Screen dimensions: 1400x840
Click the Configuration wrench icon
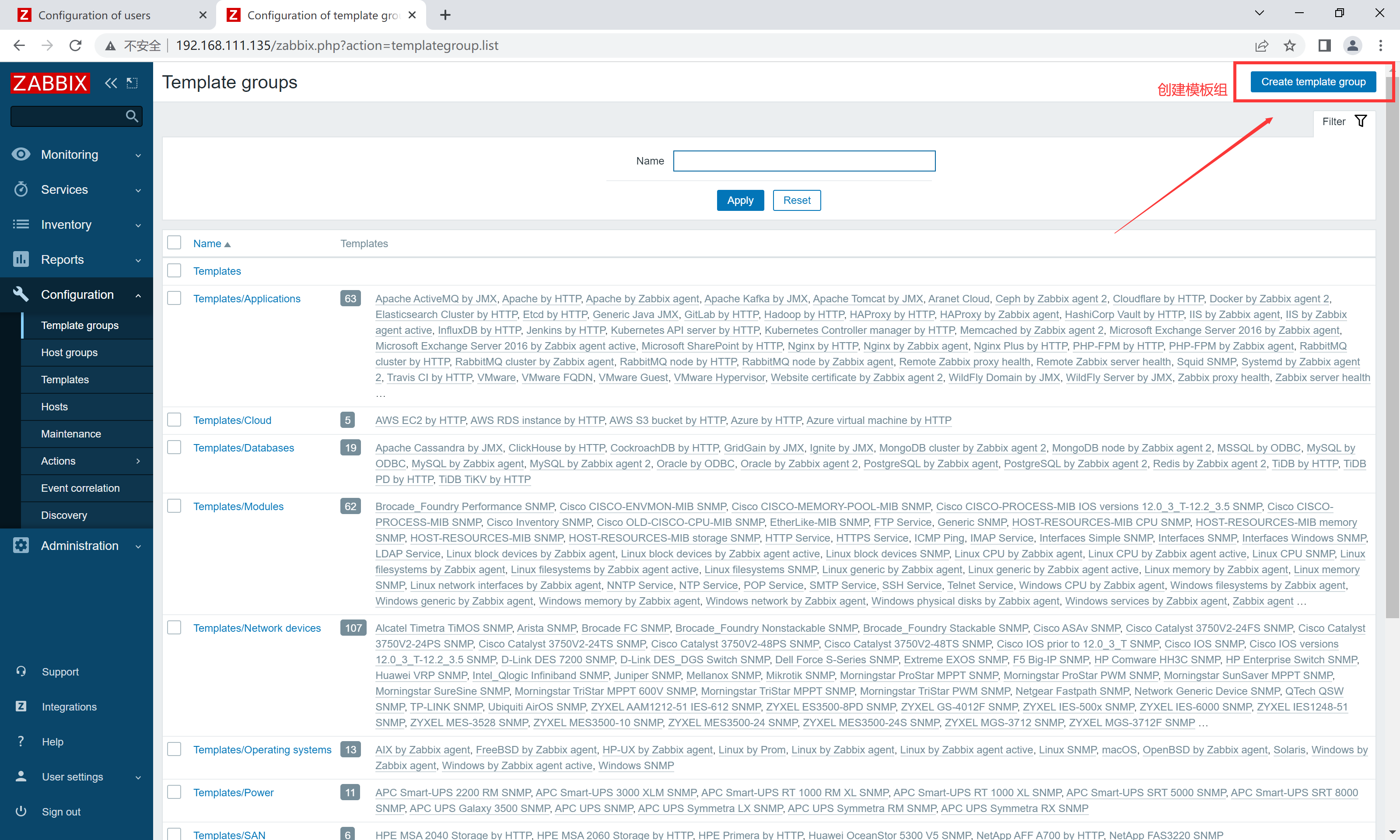click(x=21, y=294)
